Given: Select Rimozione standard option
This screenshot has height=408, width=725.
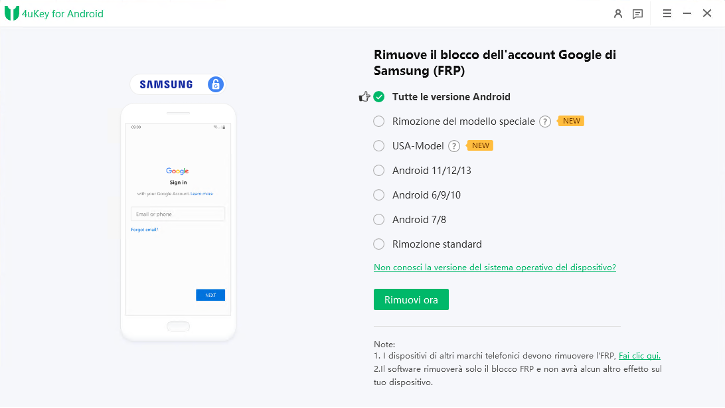Looking at the screenshot, I should [x=379, y=244].
